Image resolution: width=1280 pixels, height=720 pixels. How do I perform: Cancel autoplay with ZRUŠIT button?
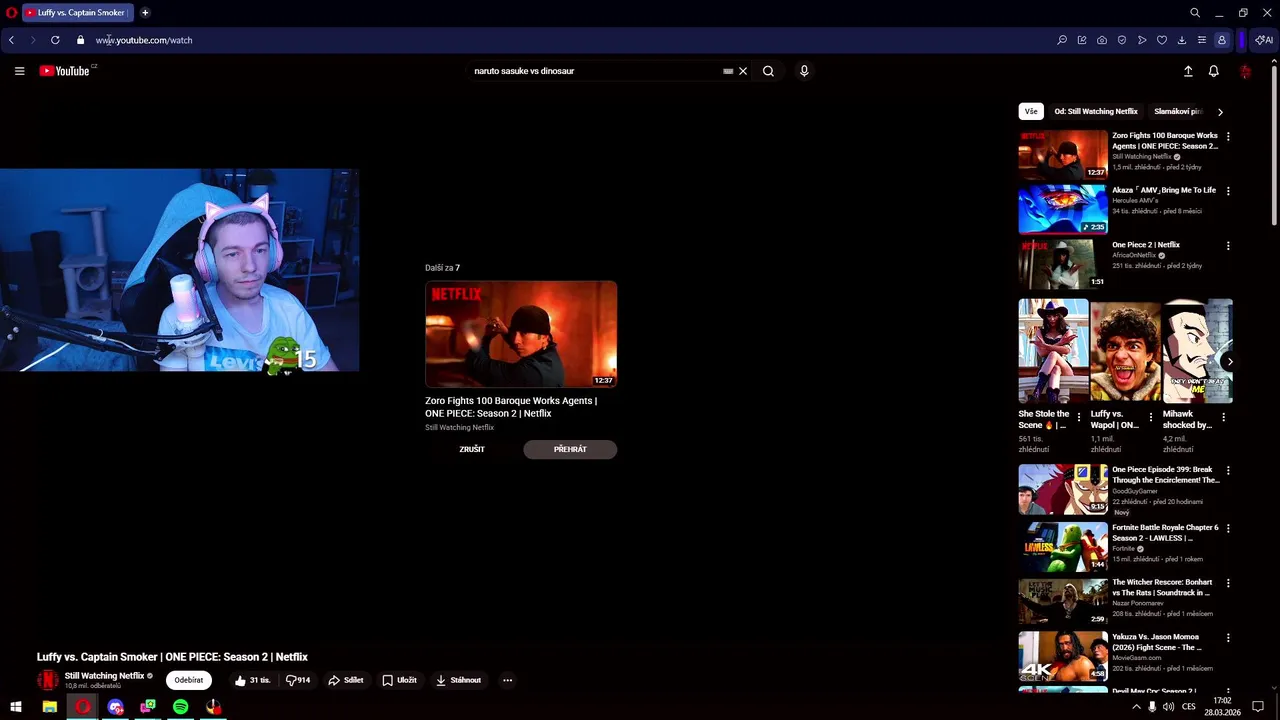coord(472,450)
